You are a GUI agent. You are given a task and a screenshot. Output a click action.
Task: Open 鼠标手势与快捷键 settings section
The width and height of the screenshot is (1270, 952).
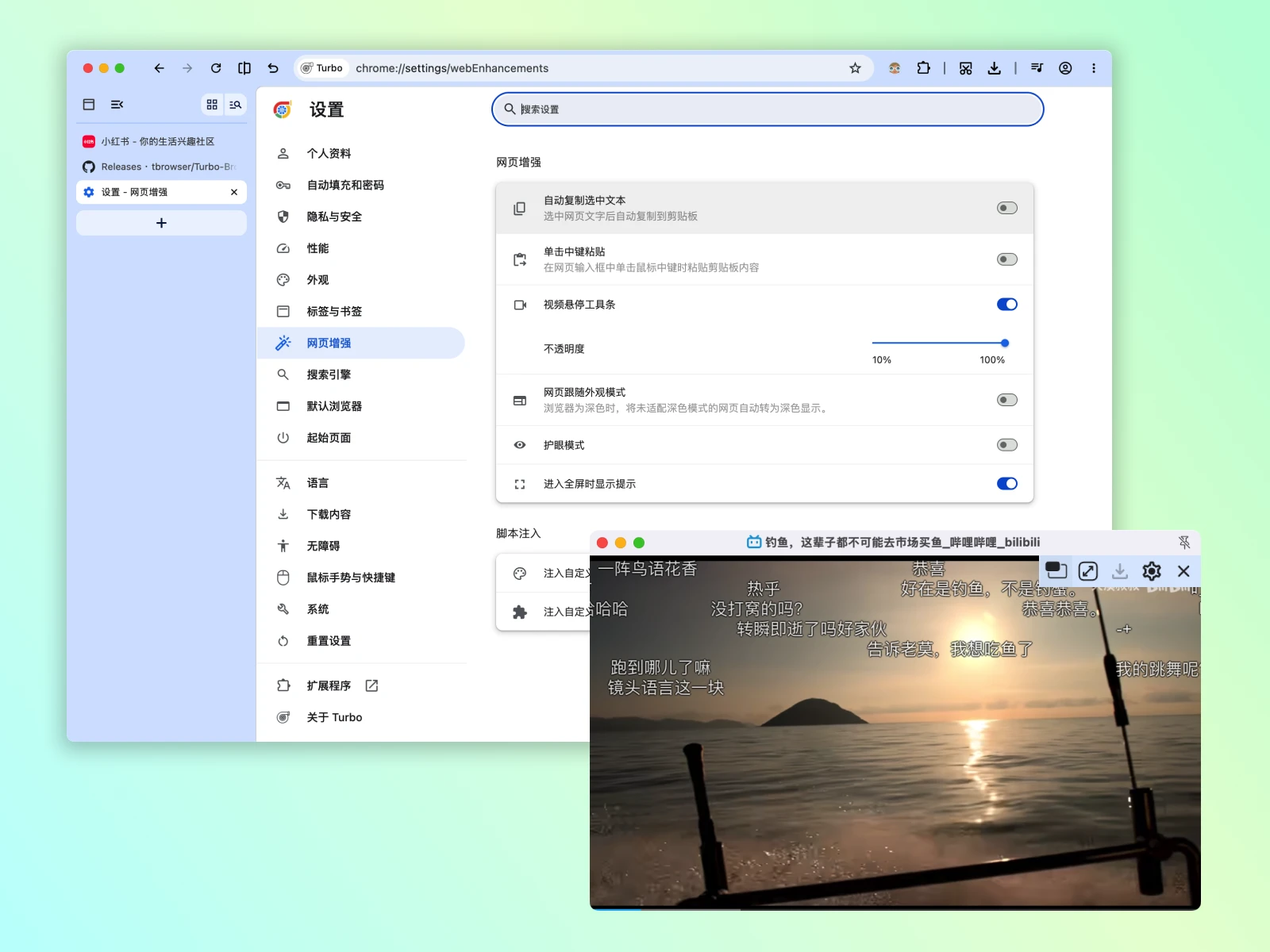pyautogui.click(x=361, y=578)
